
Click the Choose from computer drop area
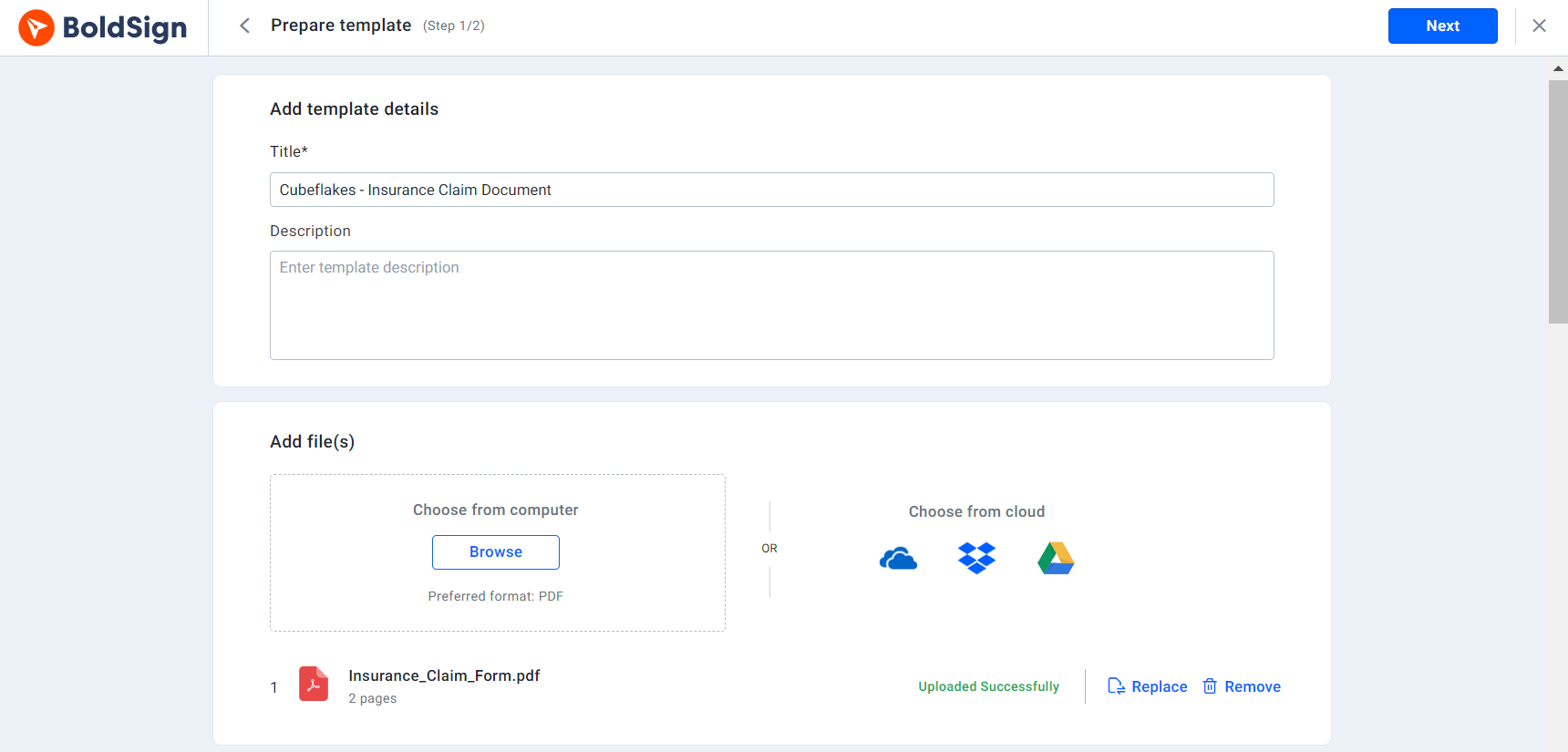[x=498, y=552]
